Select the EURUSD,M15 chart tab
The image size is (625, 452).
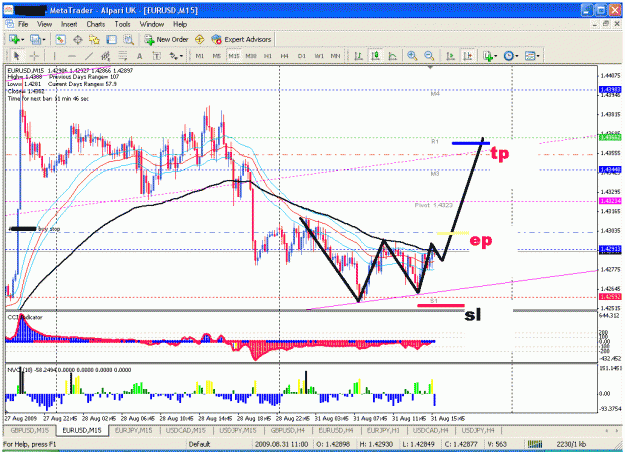pyautogui.click(x=82, y=430)
